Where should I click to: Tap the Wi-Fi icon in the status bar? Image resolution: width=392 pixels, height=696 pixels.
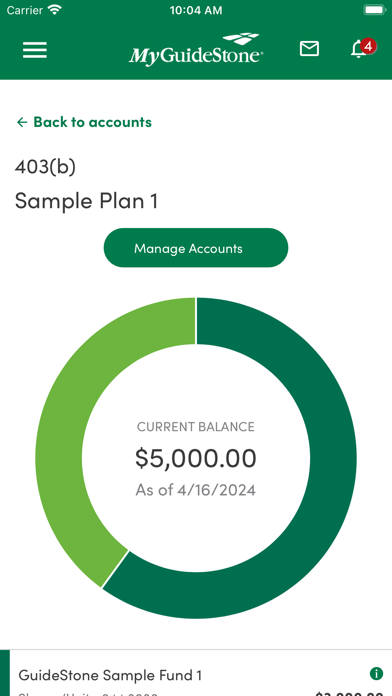55,10
